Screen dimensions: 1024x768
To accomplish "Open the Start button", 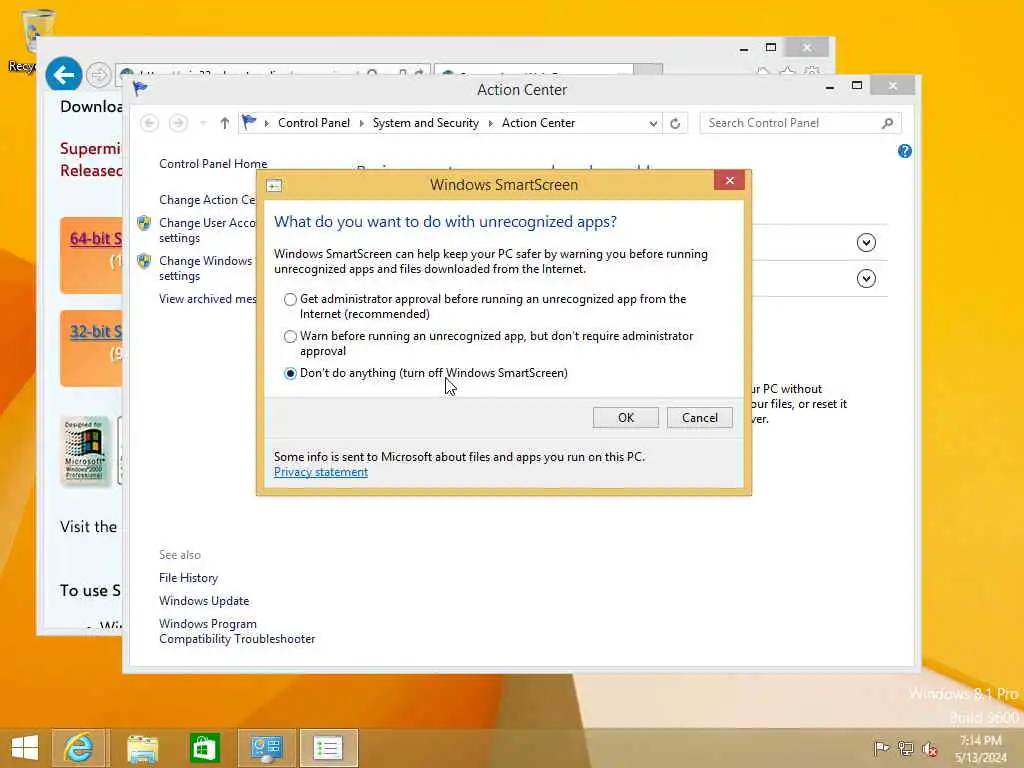I will click(25, 747).
